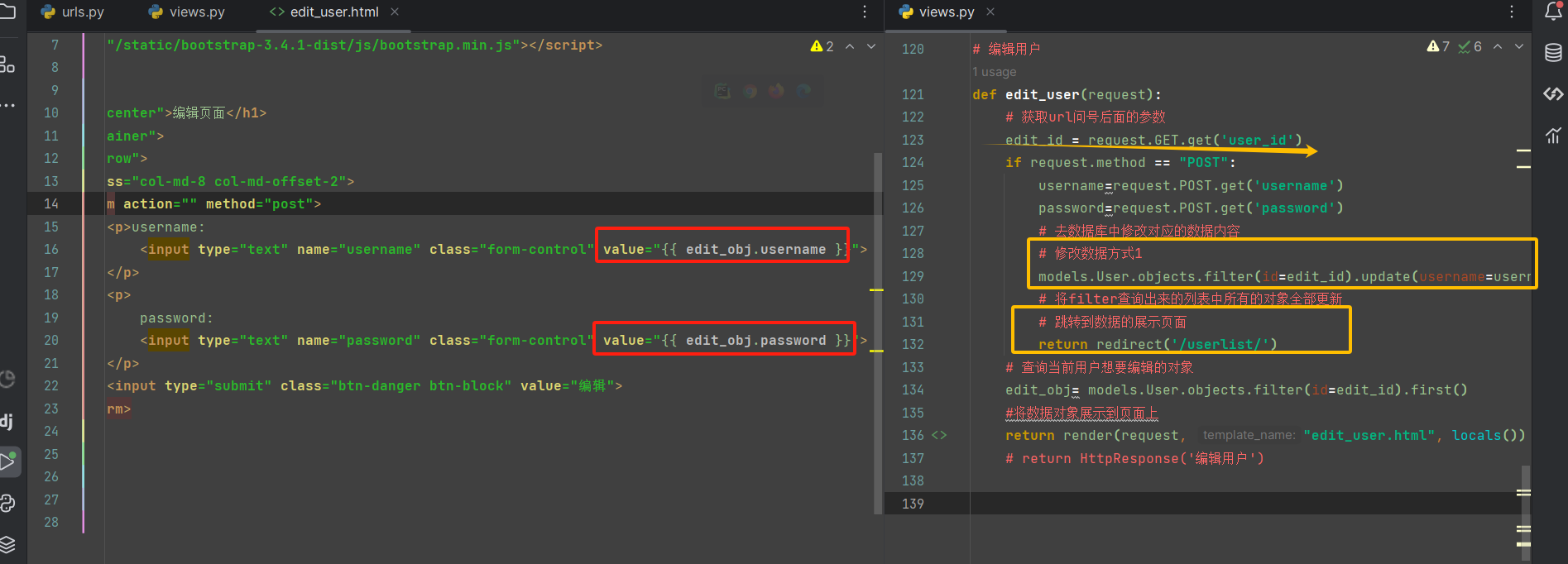Click the 'center">编辑页面</h1>' line
This screenshot has height=564, width=1568.
click(x=186, y=112)
